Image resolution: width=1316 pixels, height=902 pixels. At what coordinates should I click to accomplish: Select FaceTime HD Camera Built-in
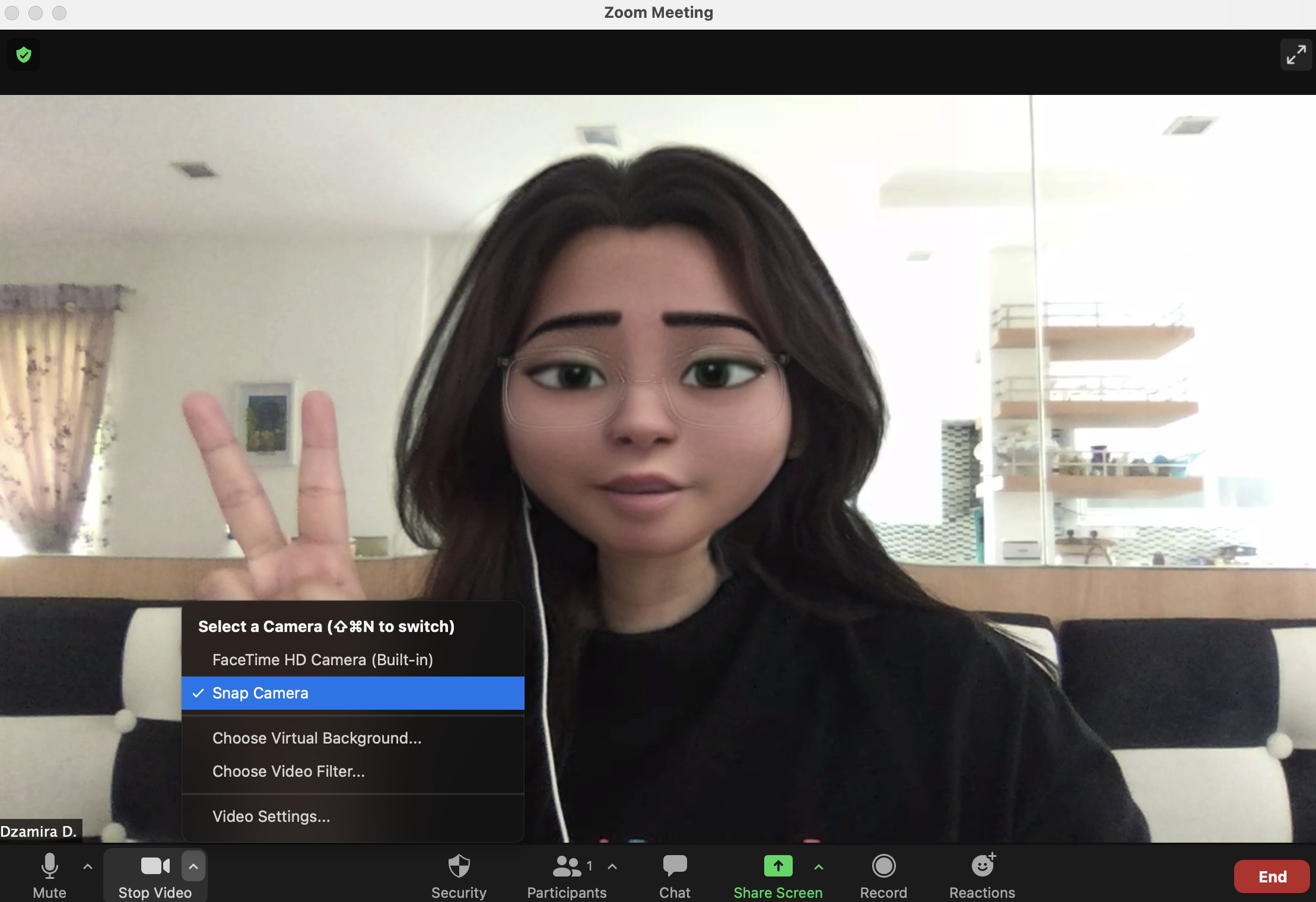322,659
